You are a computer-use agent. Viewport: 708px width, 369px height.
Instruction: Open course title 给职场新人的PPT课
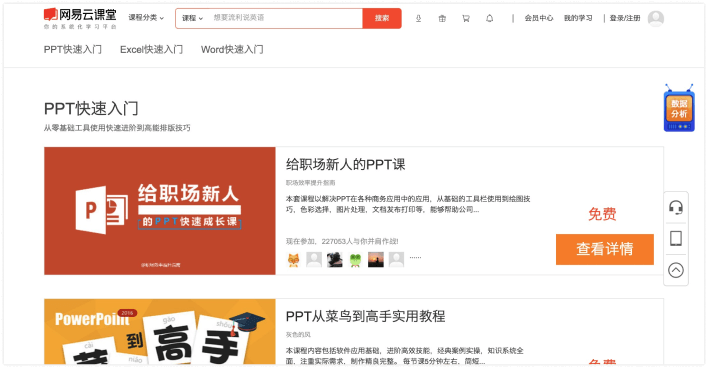(345, 164)
